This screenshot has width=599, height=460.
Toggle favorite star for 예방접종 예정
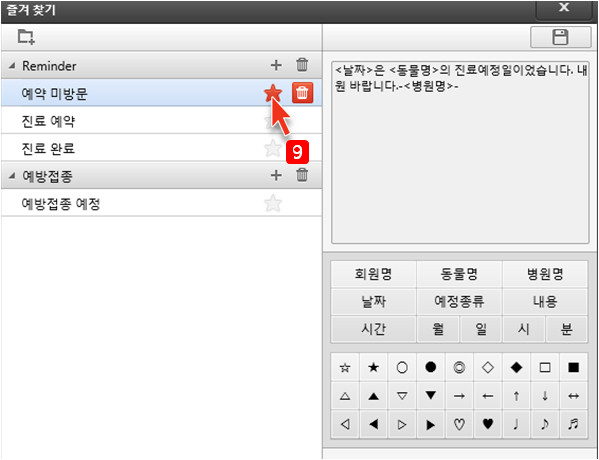pyautogui.click(x=273, y=203)
